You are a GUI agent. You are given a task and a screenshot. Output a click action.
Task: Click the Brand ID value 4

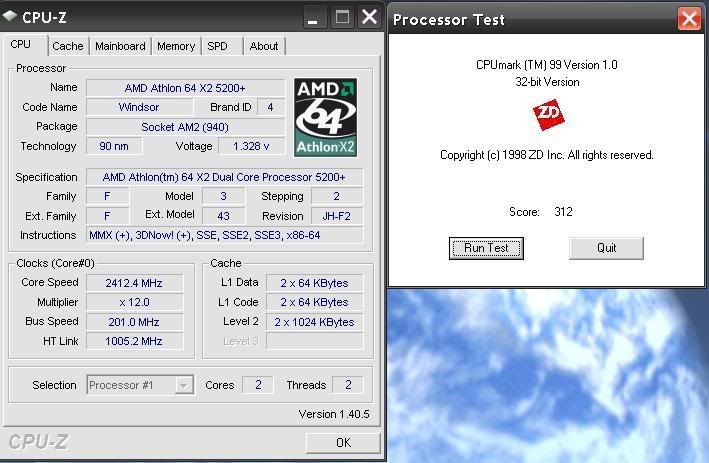[270, 107]
